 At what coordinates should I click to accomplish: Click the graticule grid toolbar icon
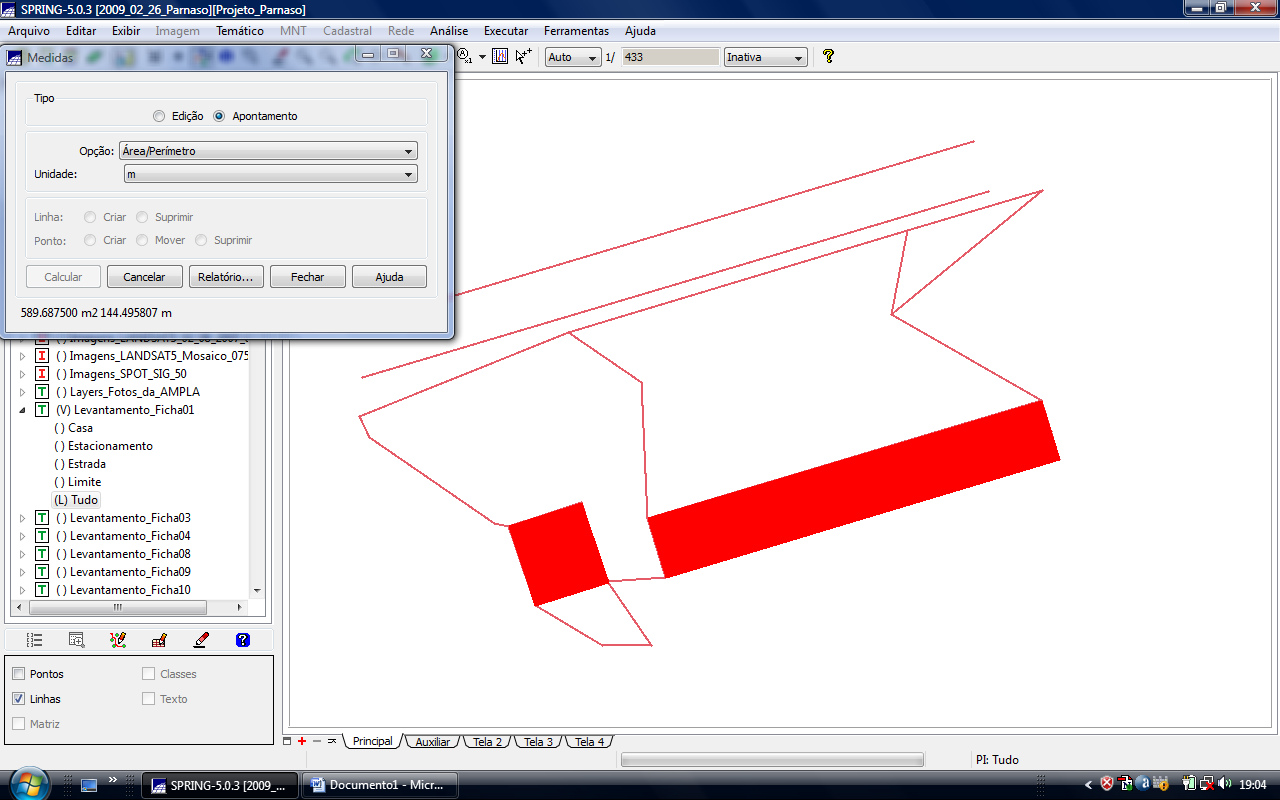tap(500, 57)
